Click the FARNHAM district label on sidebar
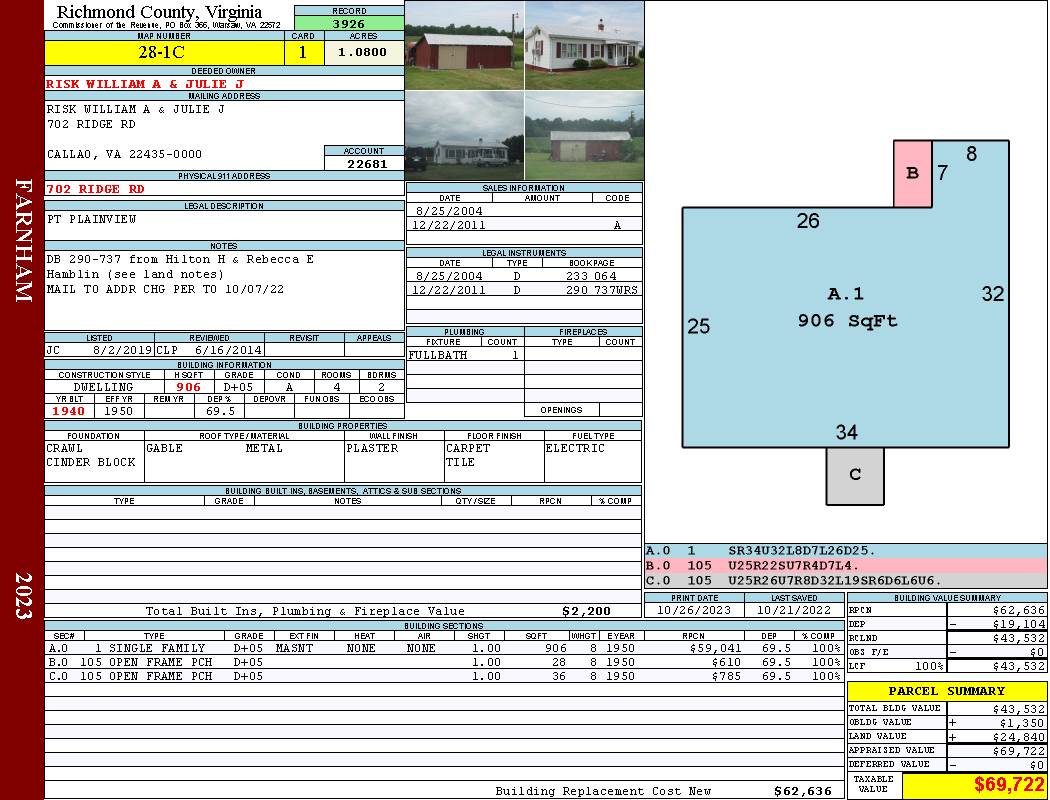Image resolution: width=1050 pixels, height=800 pixels. (23, 240)
